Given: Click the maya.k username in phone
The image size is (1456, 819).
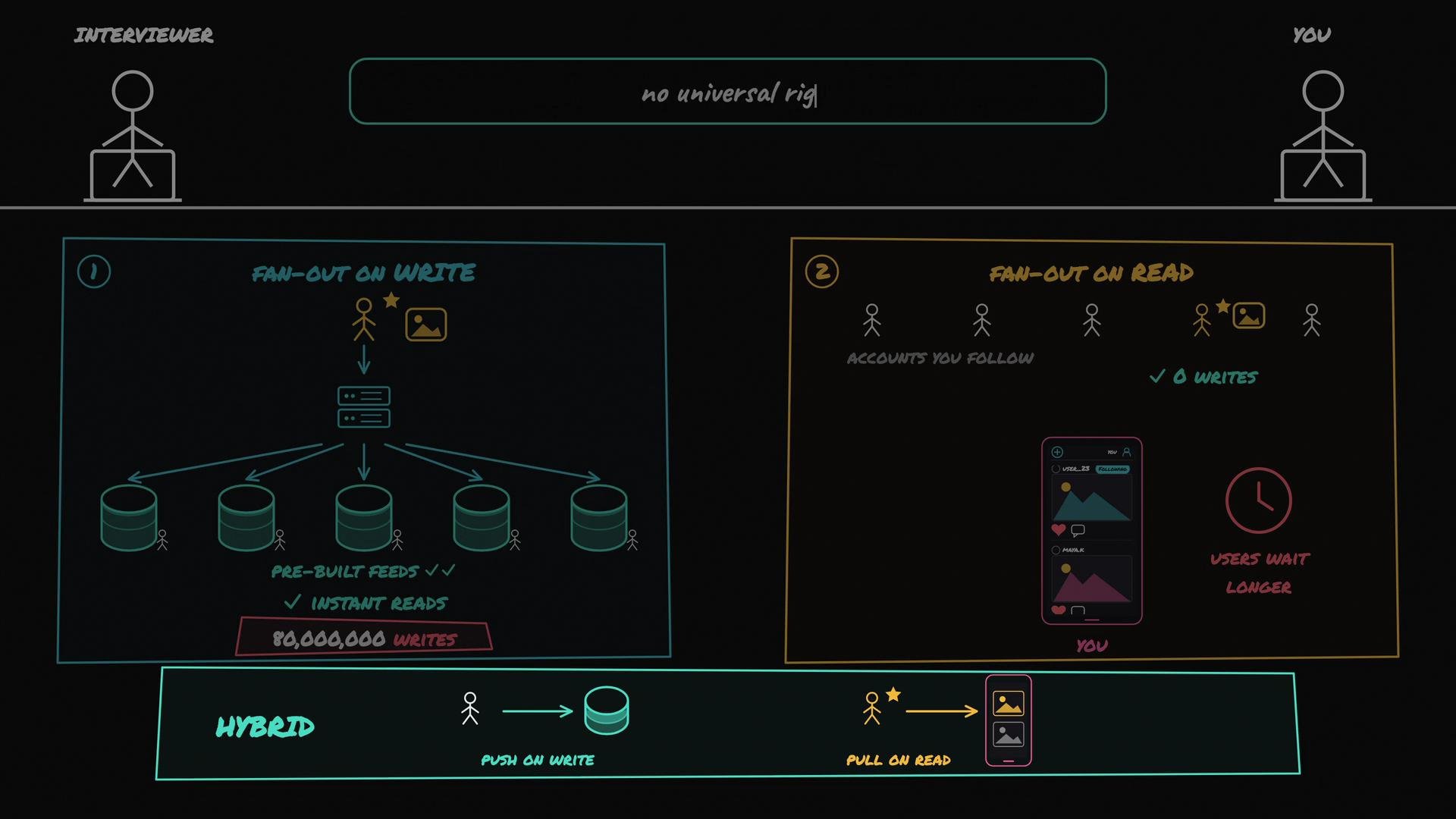Looking at the screenshot, I should click(1073, 550).
